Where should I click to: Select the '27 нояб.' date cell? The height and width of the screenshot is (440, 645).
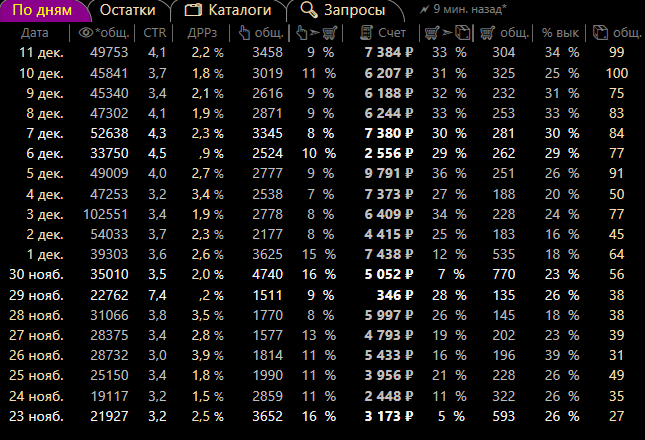pos(36,335)
